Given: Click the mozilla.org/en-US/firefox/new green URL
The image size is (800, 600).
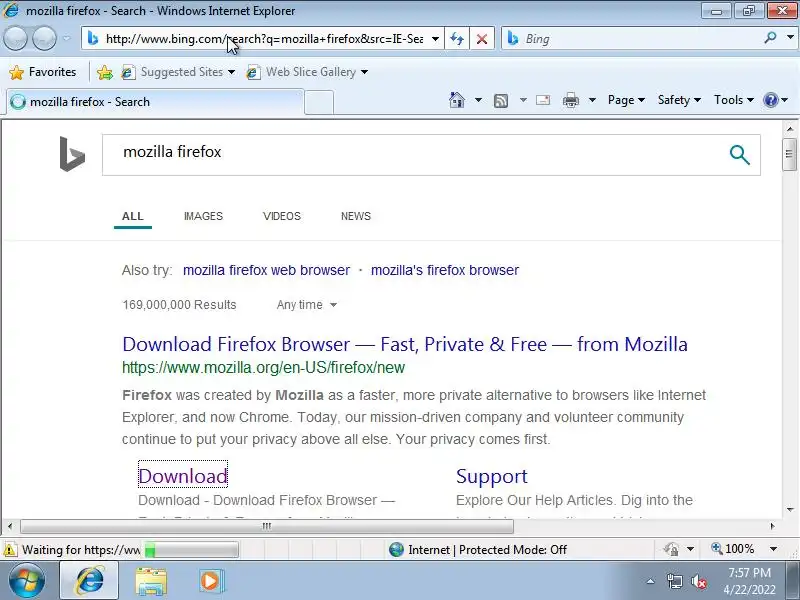Looking at the screenshot, I should (x=263, y=367).
